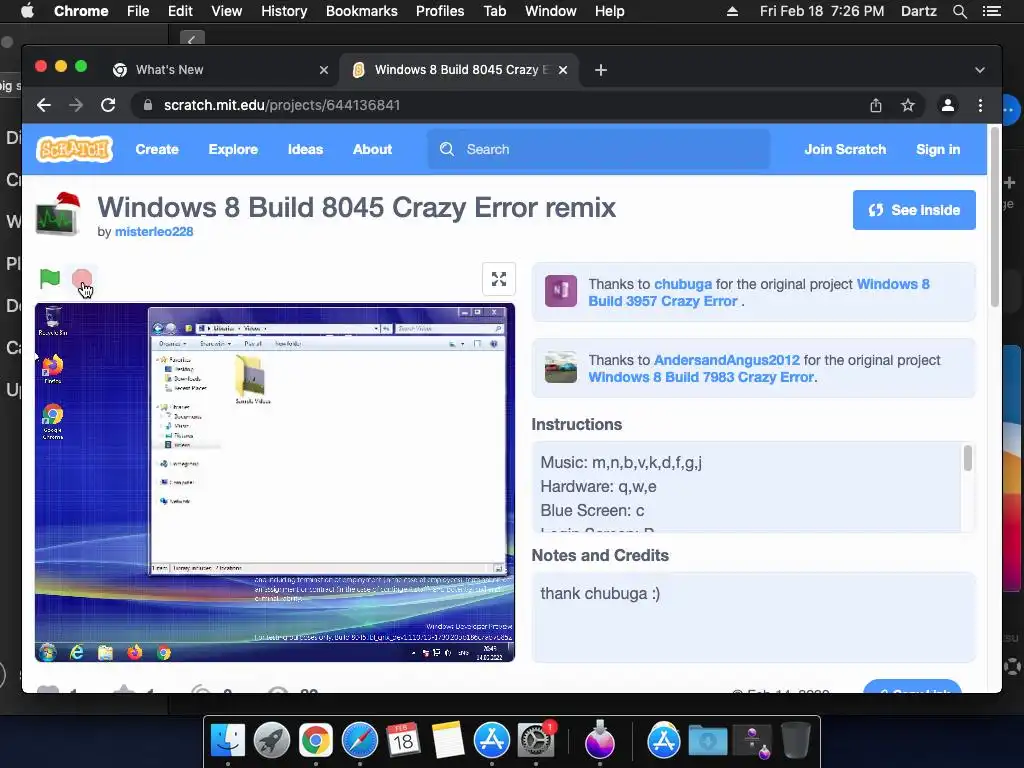Open About in Scratch navigation
The image size is (1024, 768).
tap(372, 150)
